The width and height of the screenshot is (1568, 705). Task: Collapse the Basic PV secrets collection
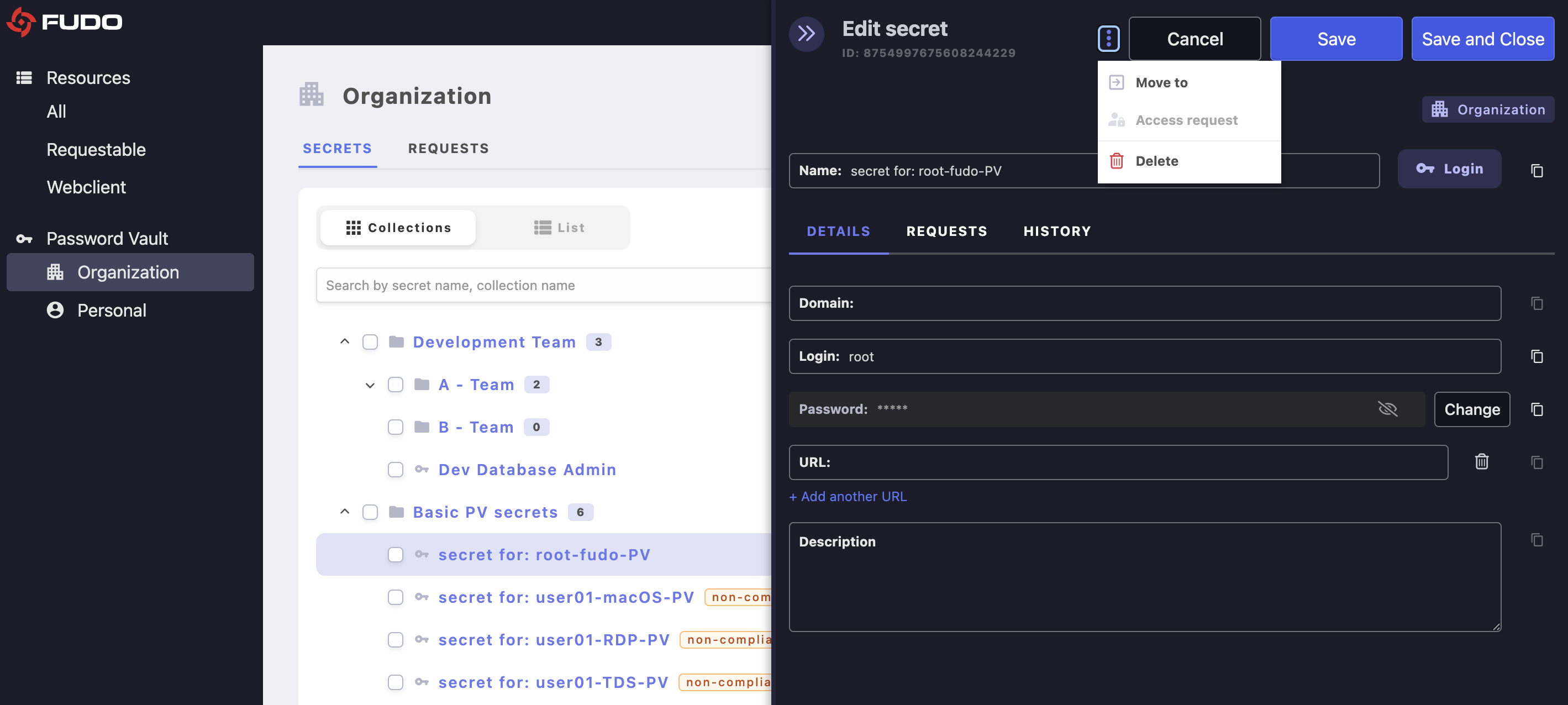345,512
